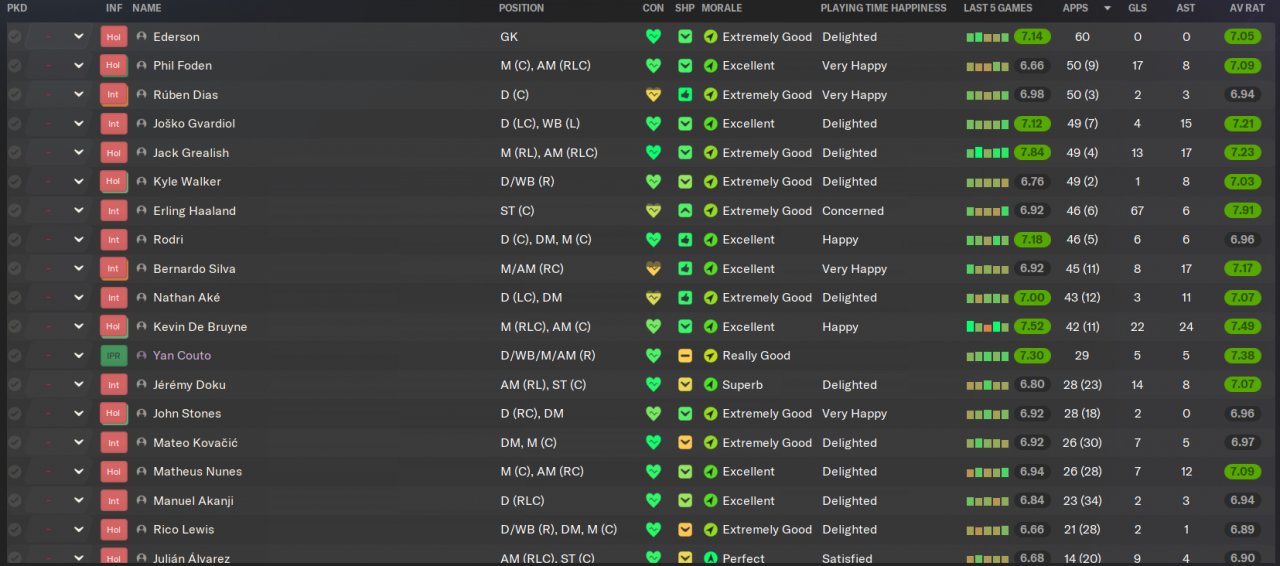Viewport: 1280px width, 566px height.
Task: Open Matheus Nunes's player profile
Action: tap(197, 472)
